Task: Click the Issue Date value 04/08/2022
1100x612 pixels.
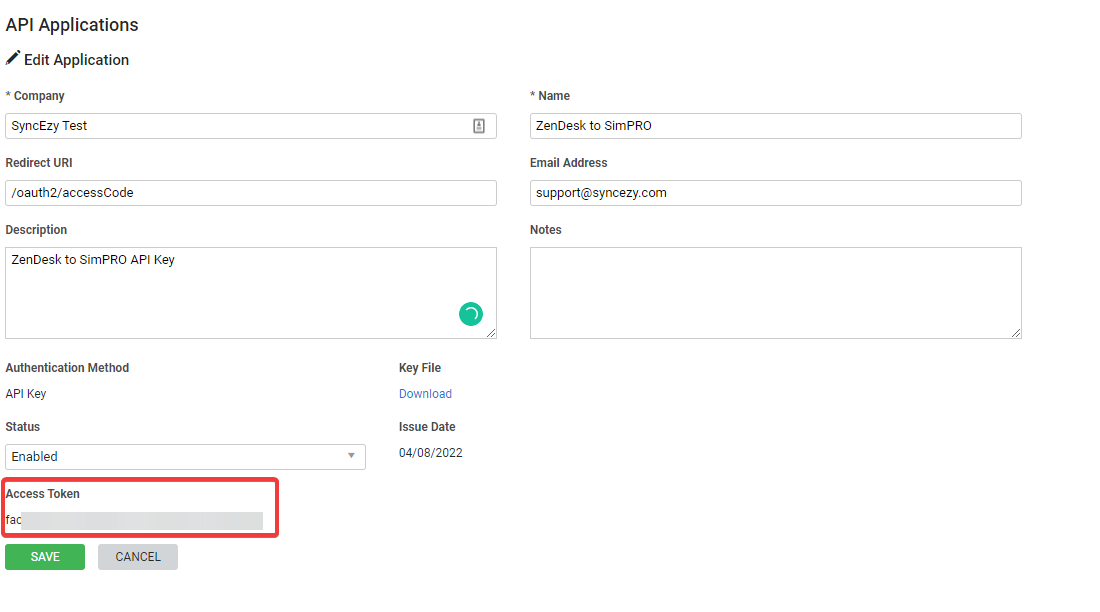Action: click(431, 453)
